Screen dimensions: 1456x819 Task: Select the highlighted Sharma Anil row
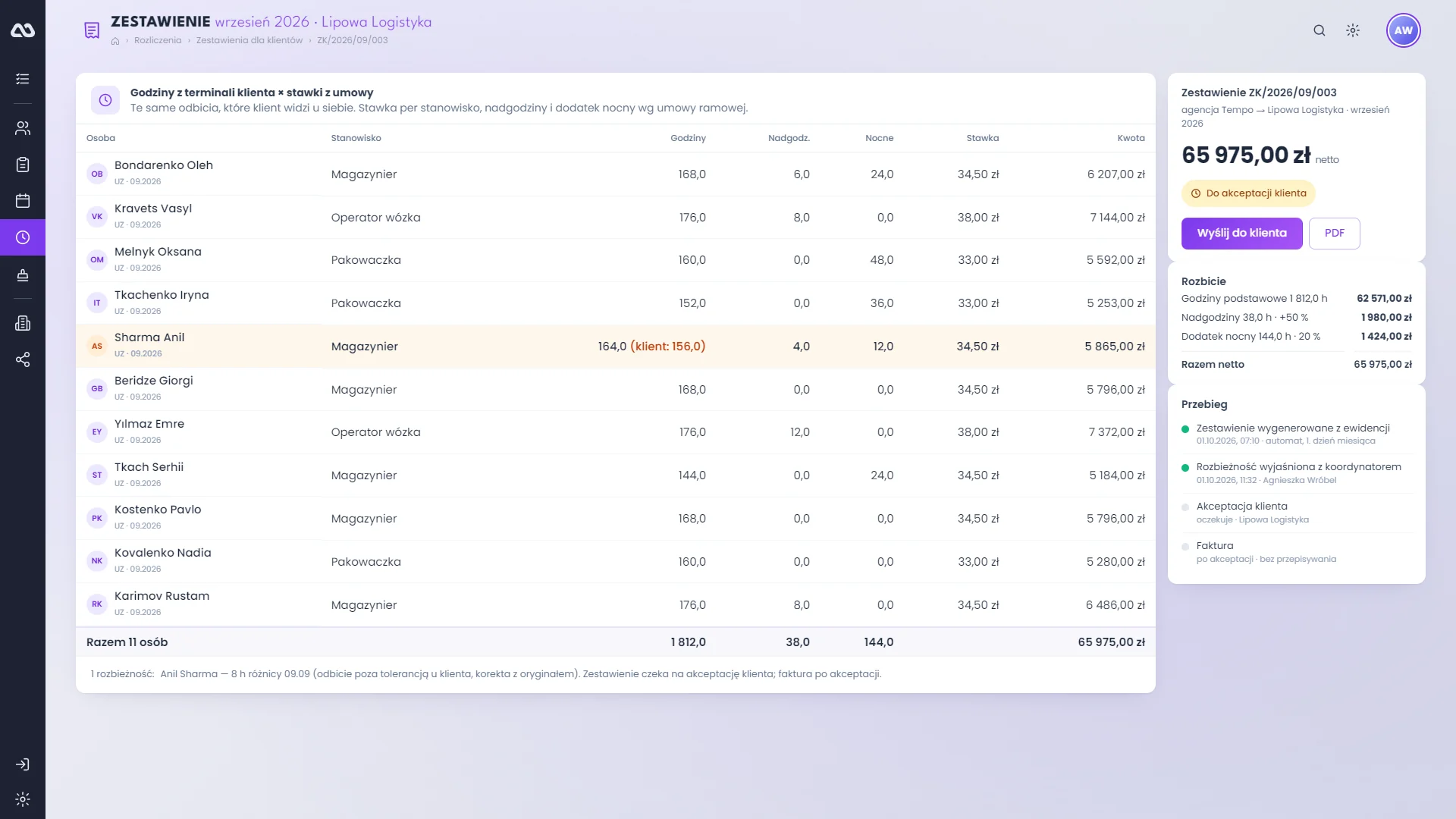(x=616, y=347)
